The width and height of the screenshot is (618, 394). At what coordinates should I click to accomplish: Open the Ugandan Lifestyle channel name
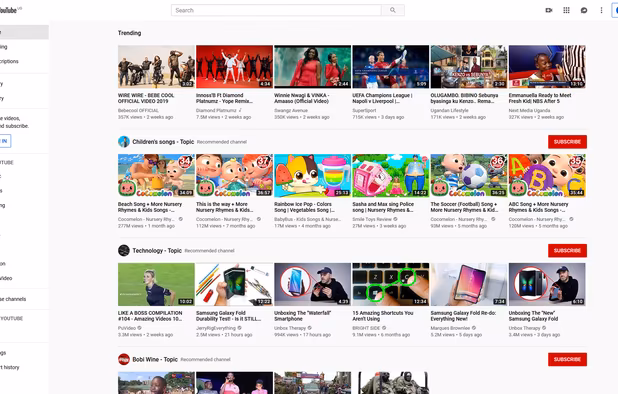click(x=449, y=110)
